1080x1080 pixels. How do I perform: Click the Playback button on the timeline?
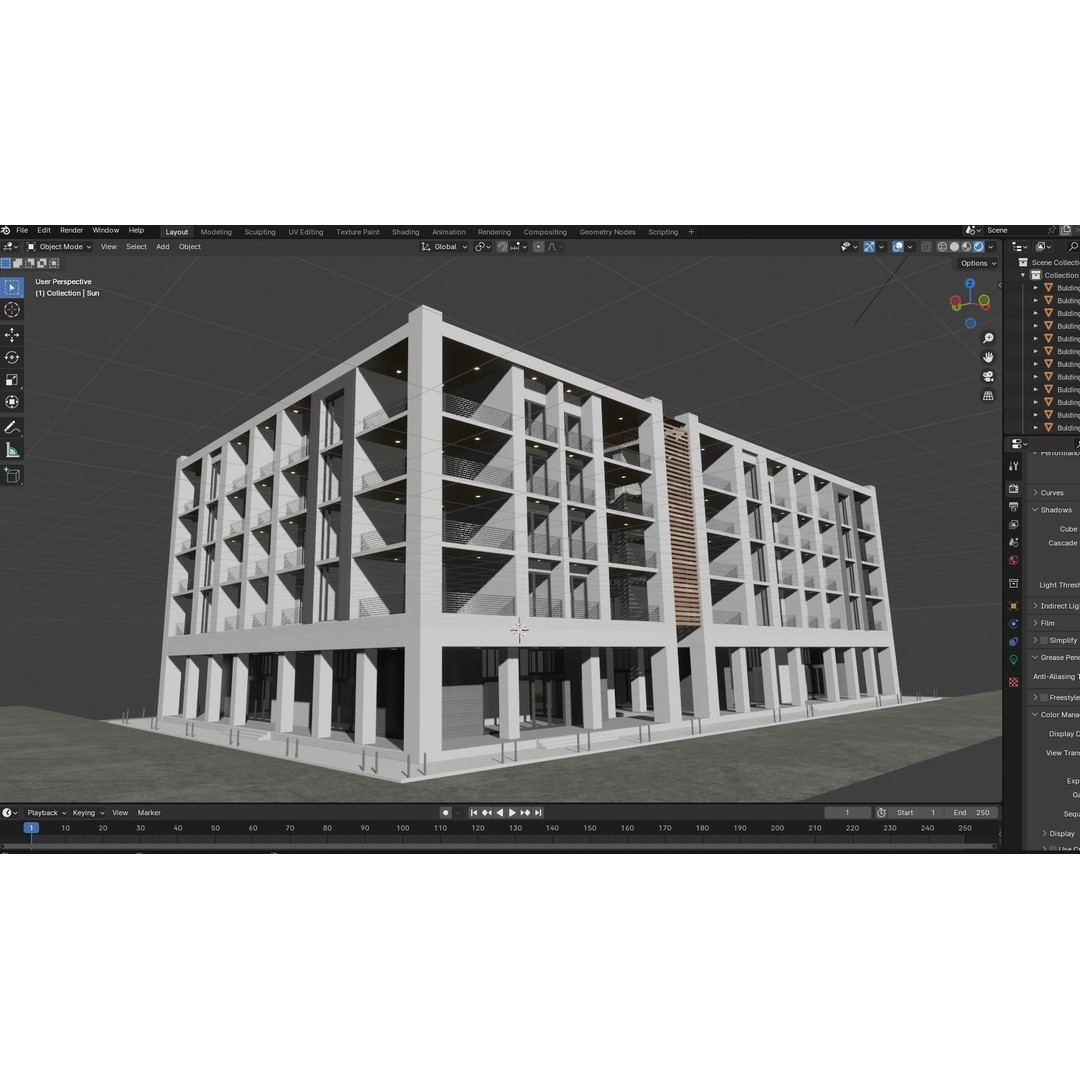[x=44, y=812]
